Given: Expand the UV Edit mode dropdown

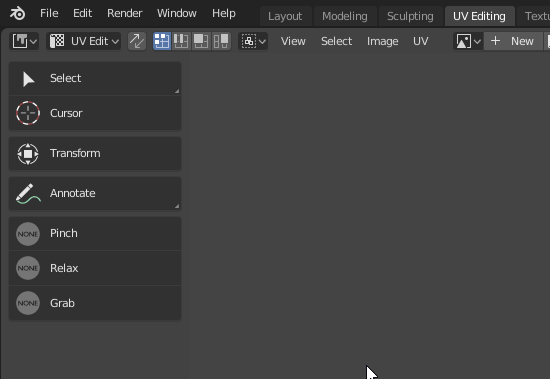Looking at the screenshot, I should click(x=83, y=41).
